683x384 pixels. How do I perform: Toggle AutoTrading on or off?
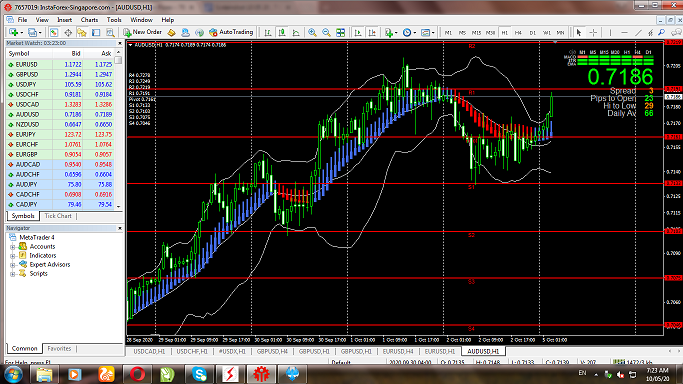coord(231,32)
